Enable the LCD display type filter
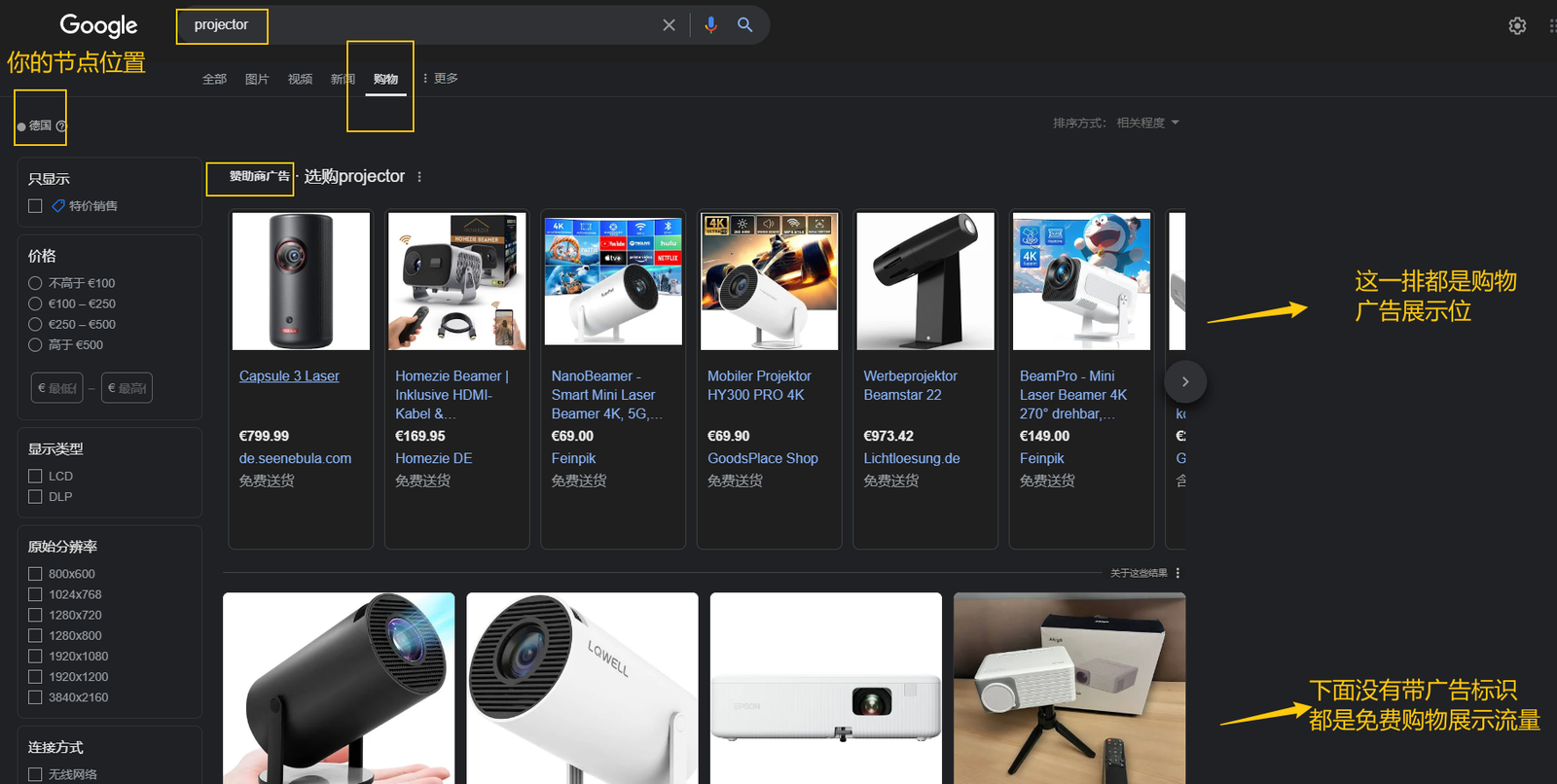Viewport: 1557px width, 784px height. pyautogui.click(x=35, y=476)
